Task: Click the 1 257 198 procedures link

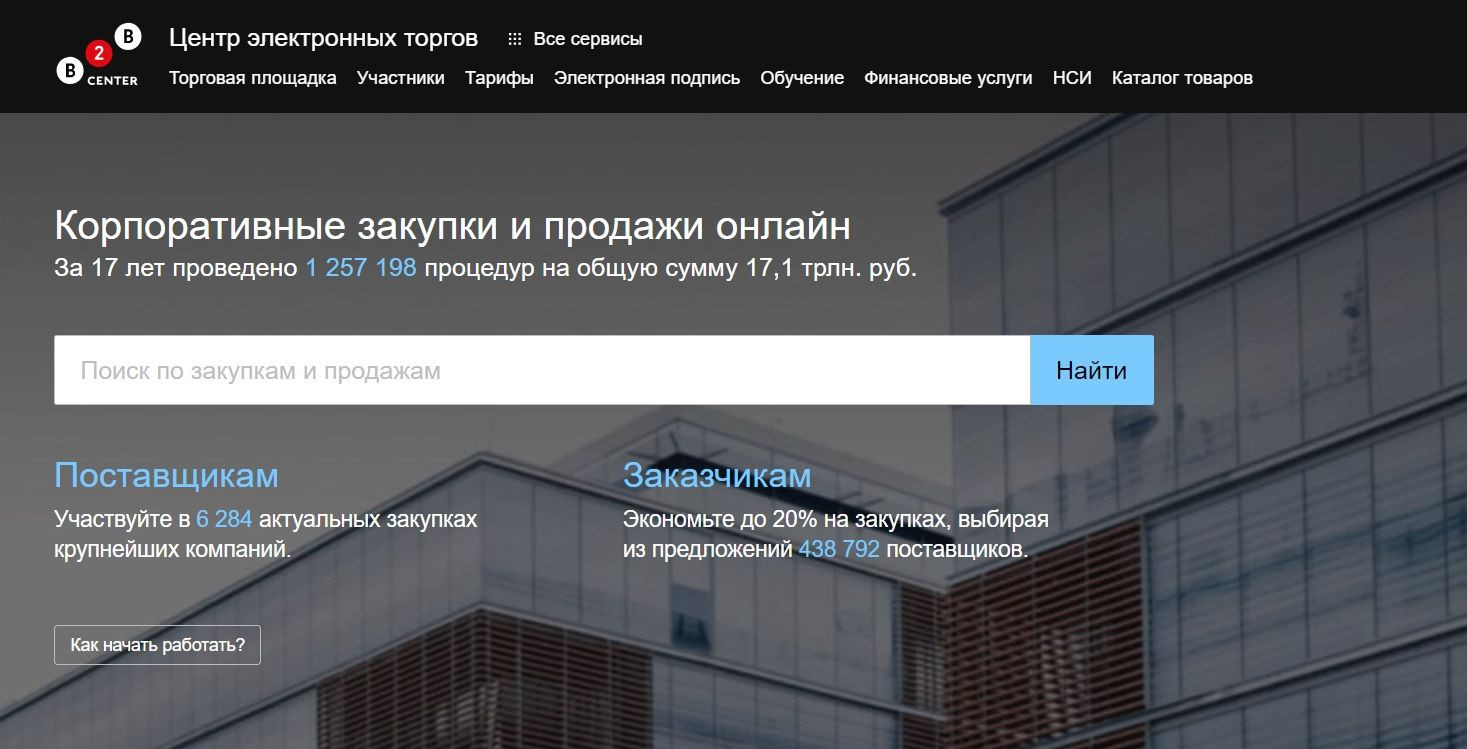Action: pos(361,267)
